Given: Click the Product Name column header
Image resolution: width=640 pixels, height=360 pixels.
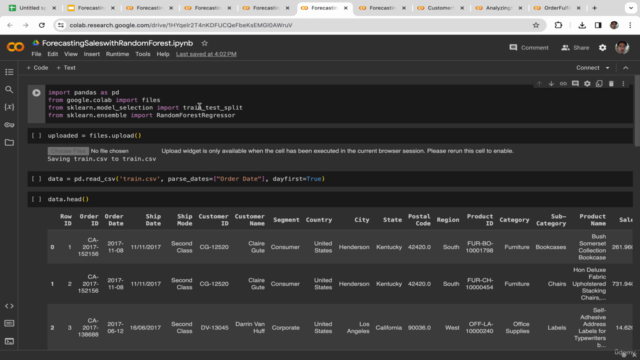Looking at the screenshot, I should 592,220.
